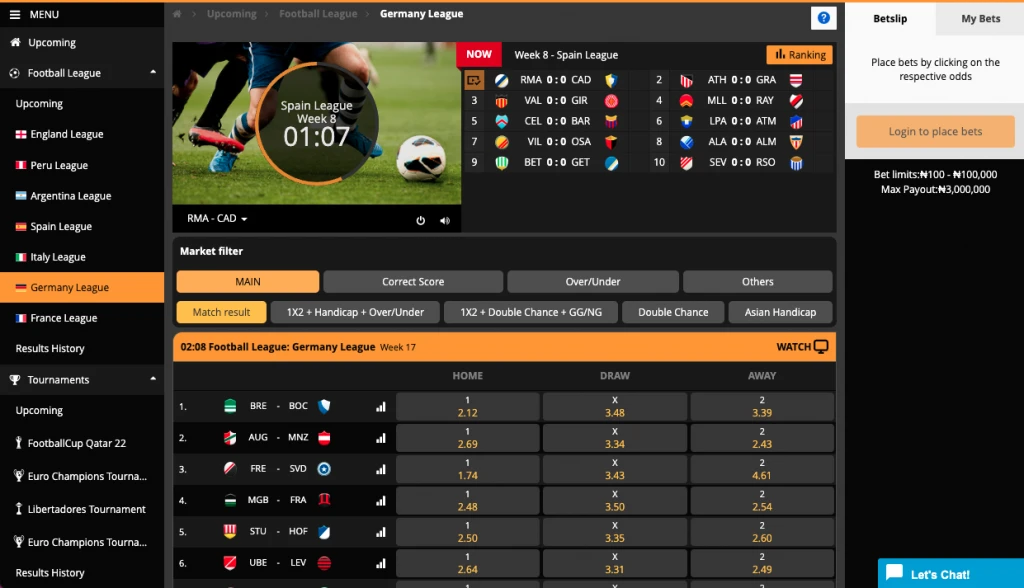Click Login to place bets button
1024x588 pixels.
click(x=935, y=131)
